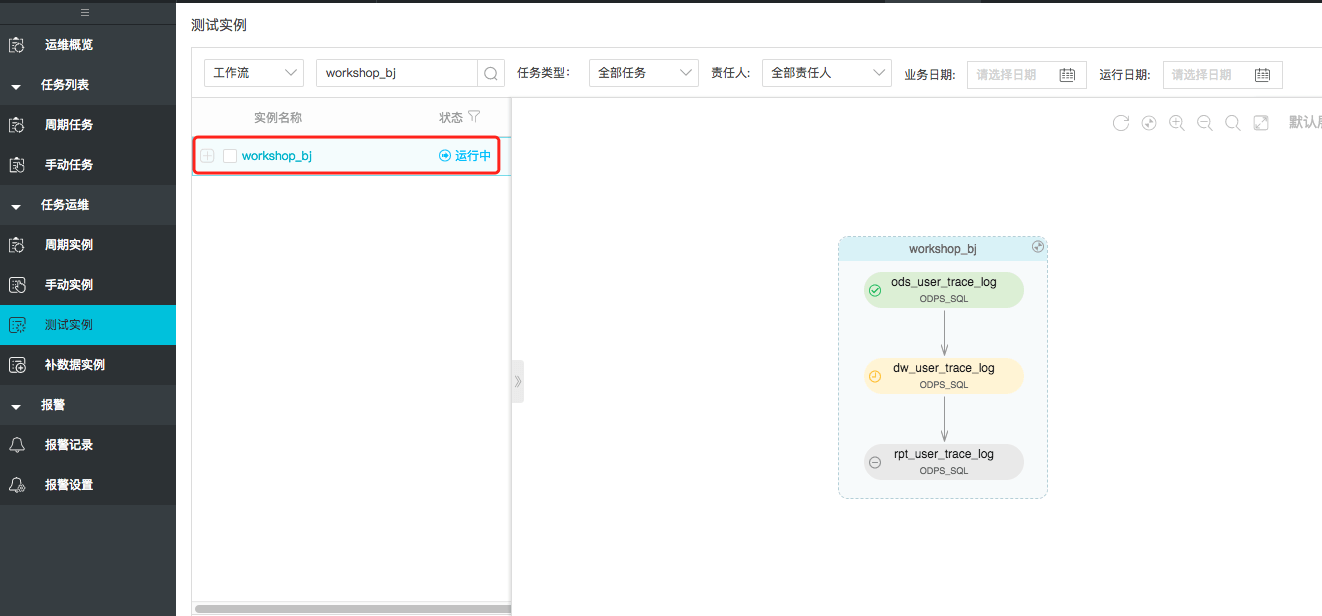This screenshot has width=1322, height=616.
Task: Click the 测试实例 page title
Action: [x=219, y=25]
